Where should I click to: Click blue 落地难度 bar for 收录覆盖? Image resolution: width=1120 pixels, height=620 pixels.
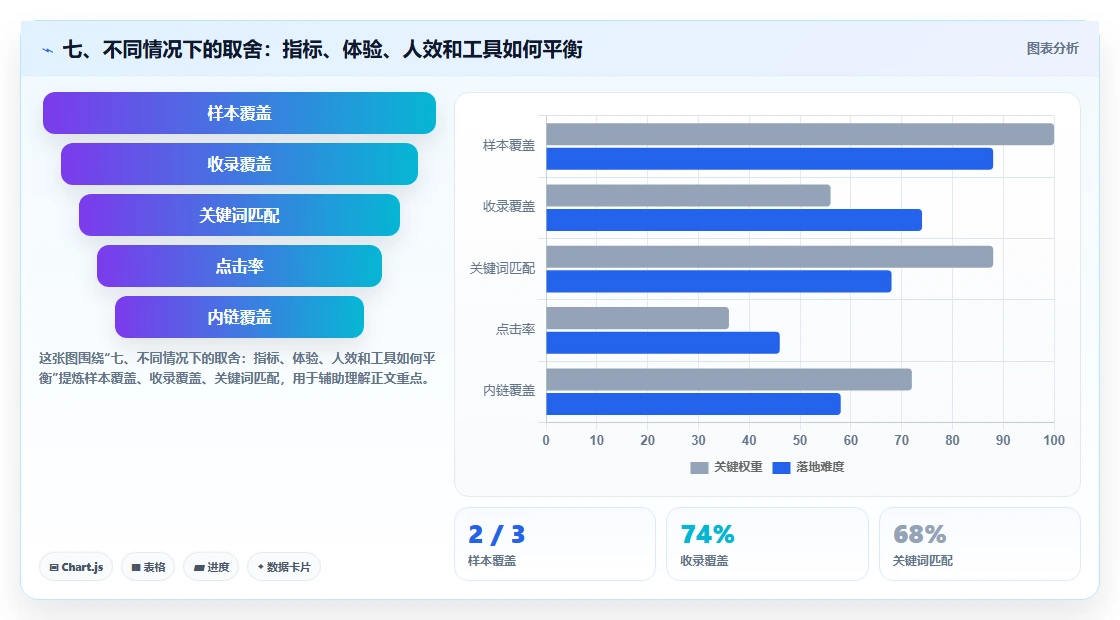(734, 220)
